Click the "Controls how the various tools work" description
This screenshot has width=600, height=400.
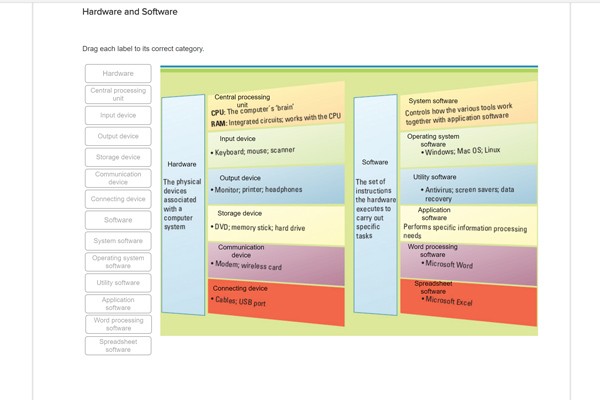(x=458, y=114)
